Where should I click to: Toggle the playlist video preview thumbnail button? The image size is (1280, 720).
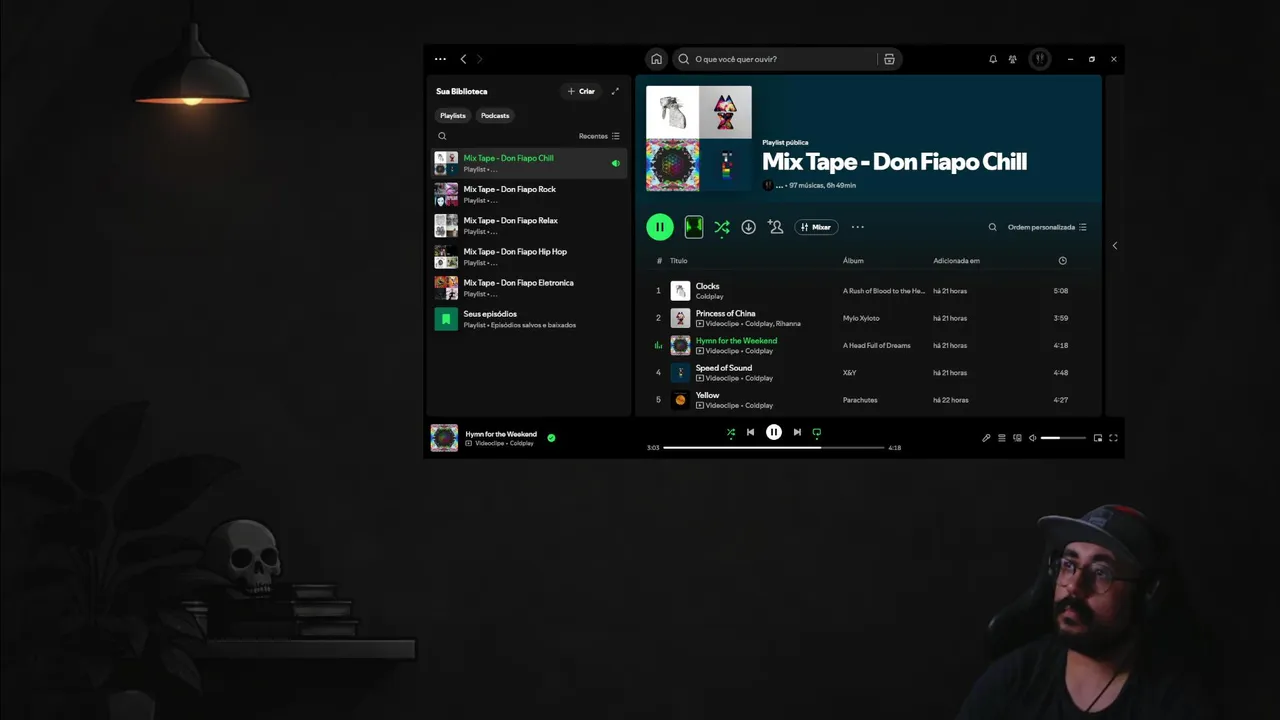694,227
